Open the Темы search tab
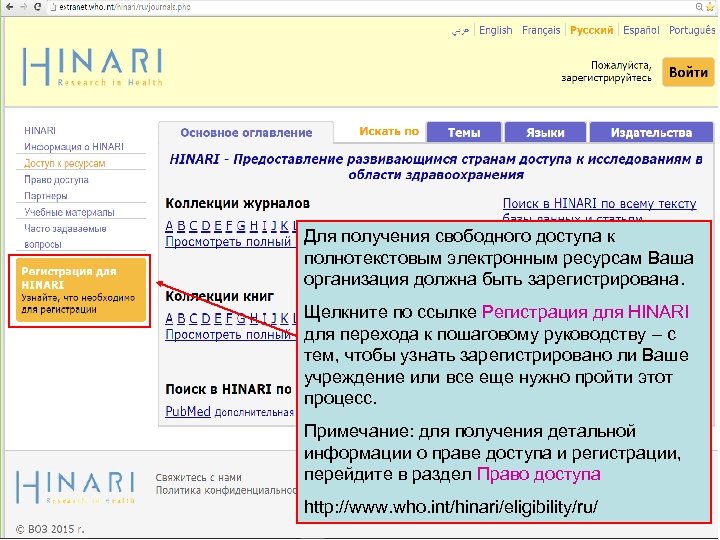The image size is (720, 540). (464, 132)
